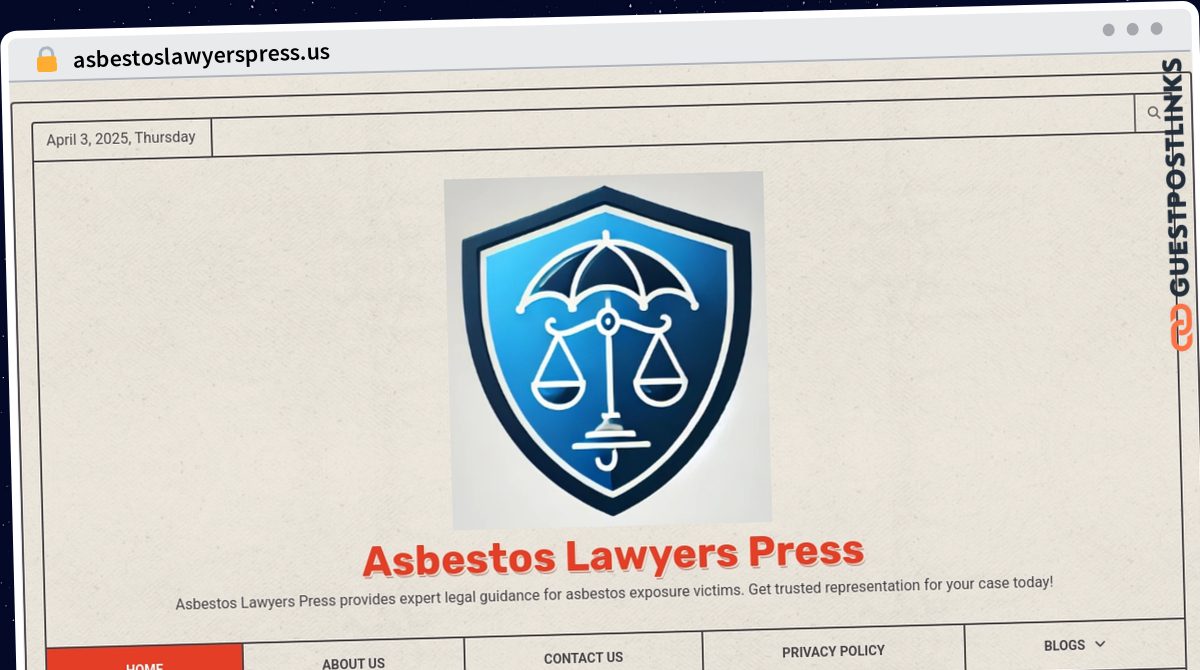1200x670 pixels.
Task: Click the orange chain-link GuestPostLinks icon
Action: point(1181,328)
